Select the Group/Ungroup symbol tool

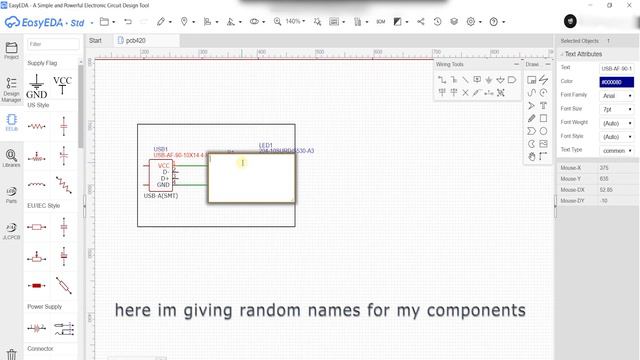tap(500, 93)
